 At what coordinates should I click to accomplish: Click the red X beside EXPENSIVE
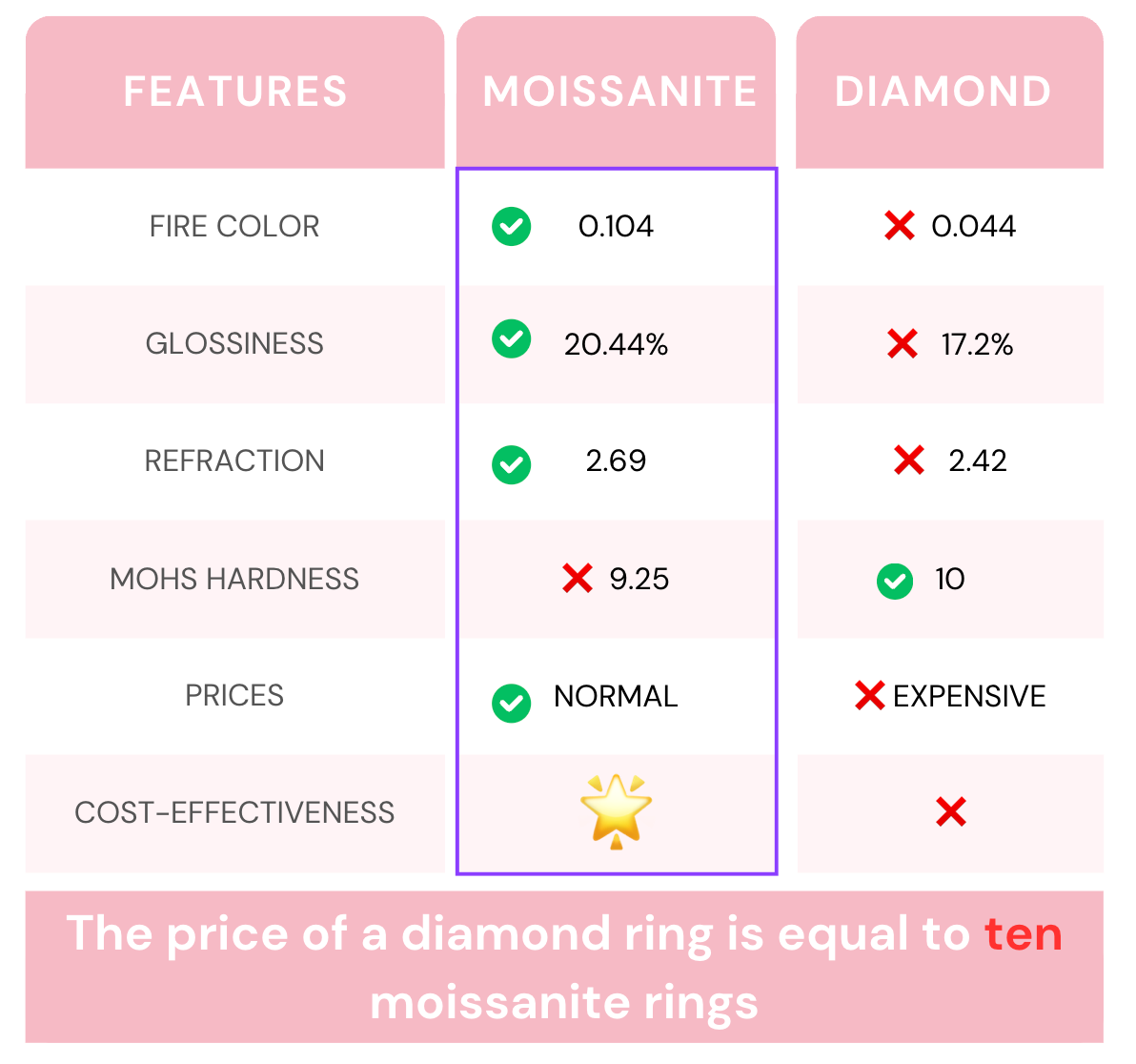tap(869, 696)
